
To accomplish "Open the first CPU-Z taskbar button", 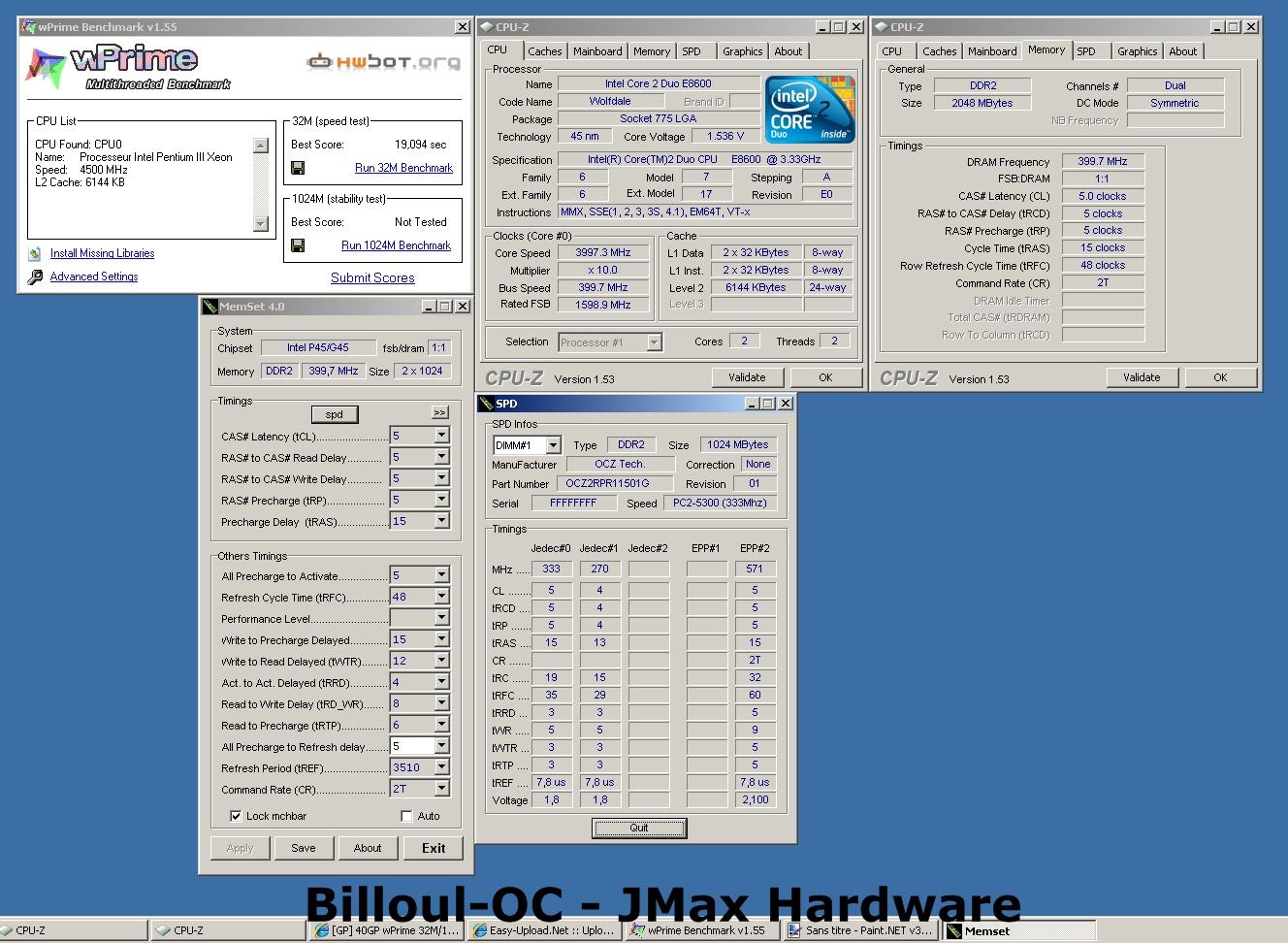I will [x=74, y=930].
